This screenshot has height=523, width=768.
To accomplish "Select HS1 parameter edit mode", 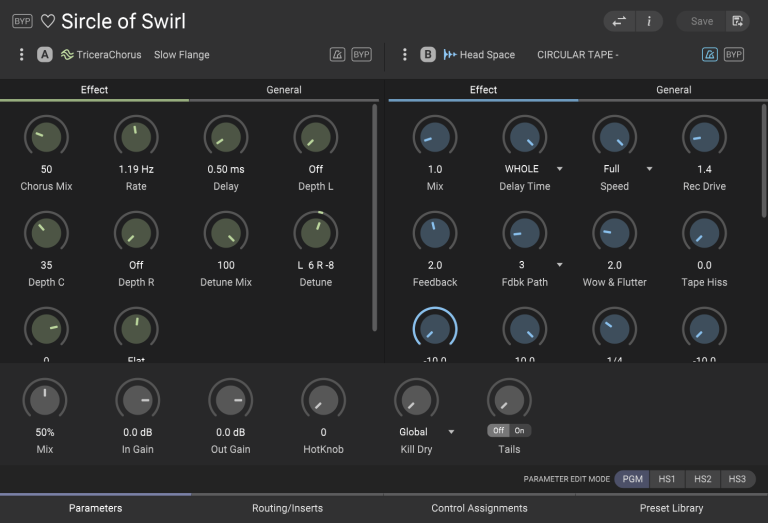I will [x=667, y=479].
